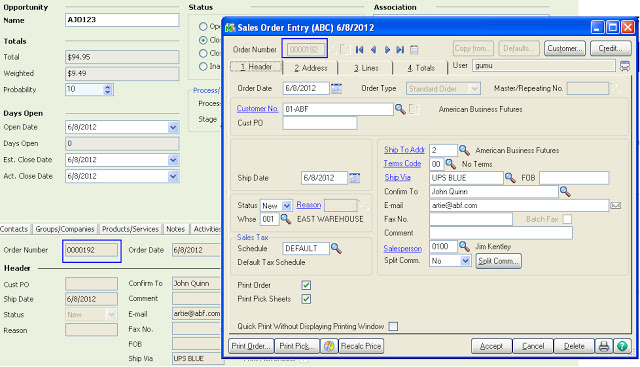Image resolution: width=640 pixels, height=367 pixels.
Task: Open Contacts tab in Opportunity window
Action: 14,229
